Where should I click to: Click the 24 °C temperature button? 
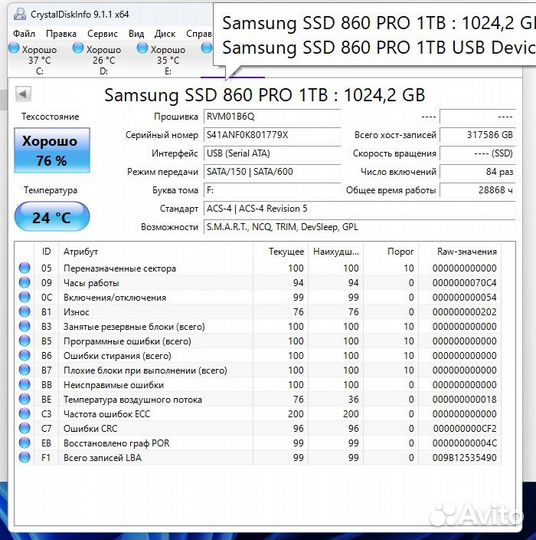[x=52, y=217]
